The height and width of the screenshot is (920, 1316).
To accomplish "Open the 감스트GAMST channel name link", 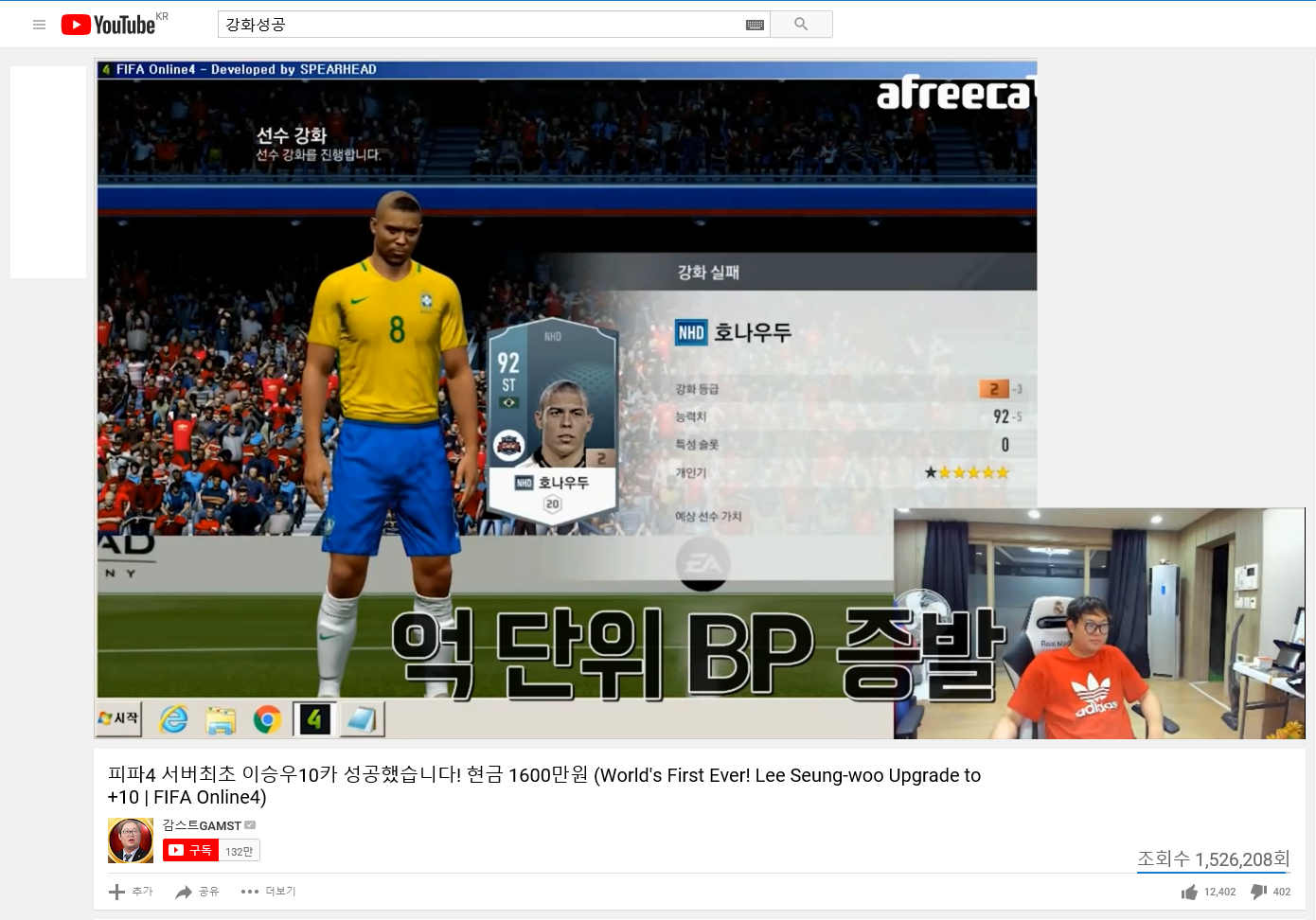I will pyautogui.click(x=202, y=825).
